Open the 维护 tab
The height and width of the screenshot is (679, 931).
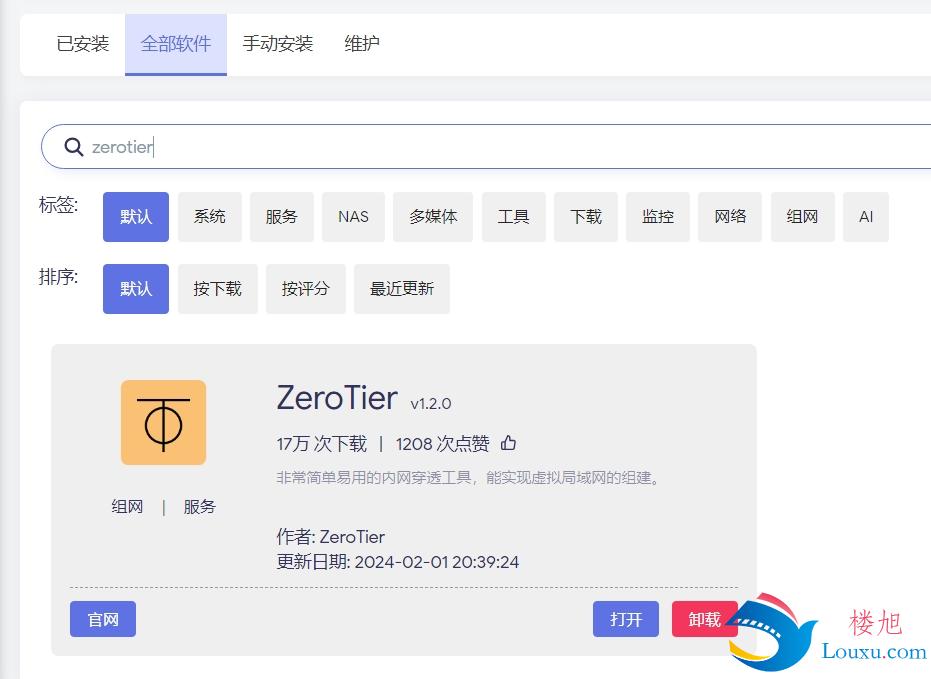[362, 44]
